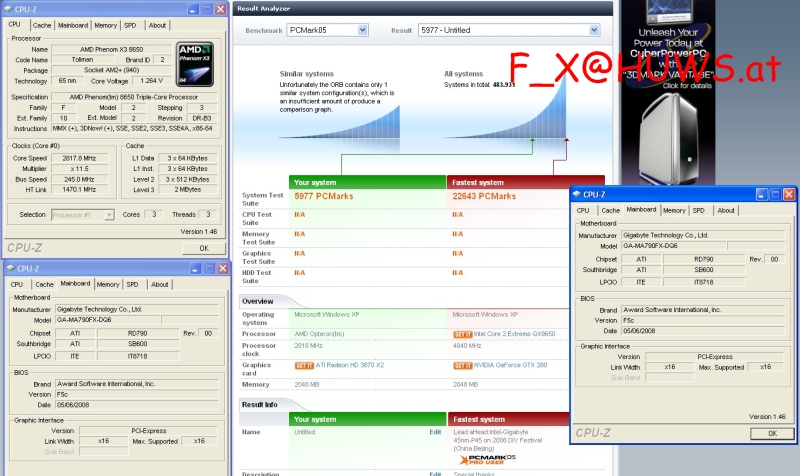Click Bus Speed value 245.0 MHz
The width and height of the screenshot is (800, 476).
(x=79, y=180)
